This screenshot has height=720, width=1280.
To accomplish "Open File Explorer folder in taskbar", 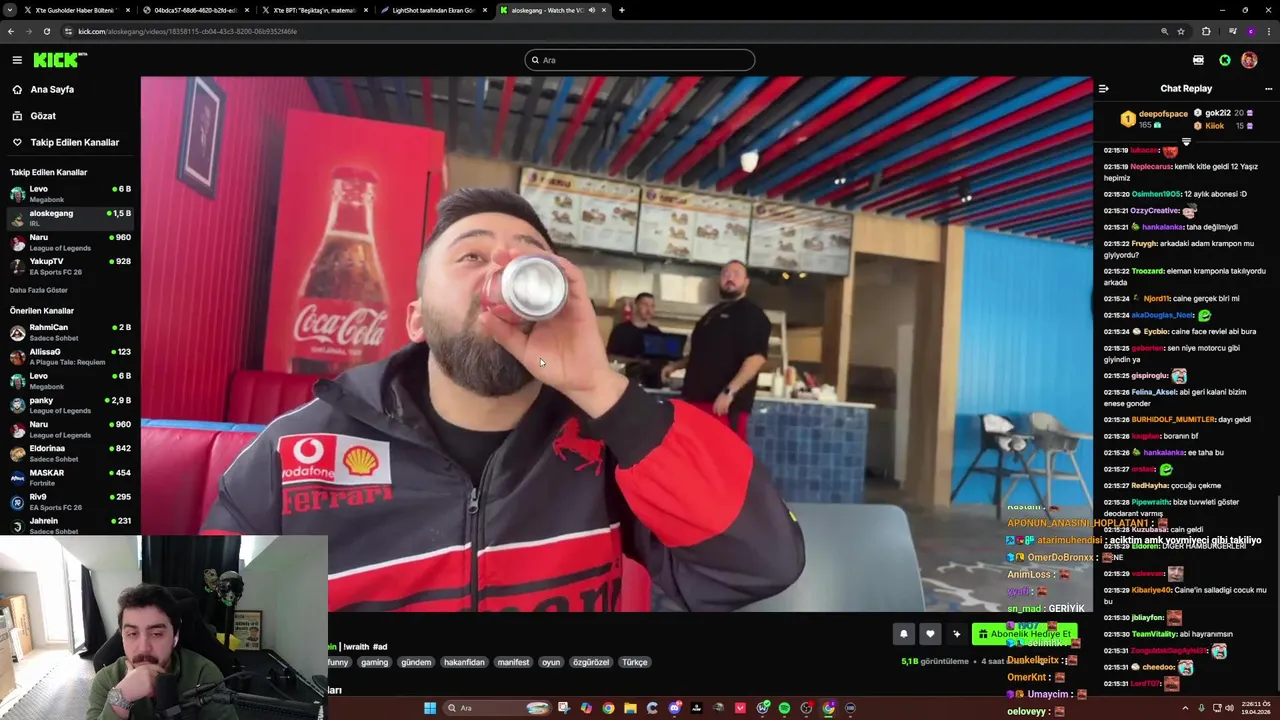I will pyautogui.click(x=630, y=708).
